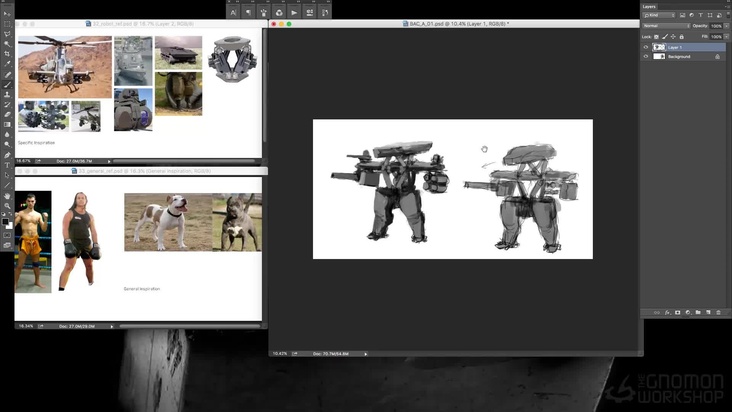Open the Normal blend mode dropdown
732x412 pixels.
click(x=665, y=26)
